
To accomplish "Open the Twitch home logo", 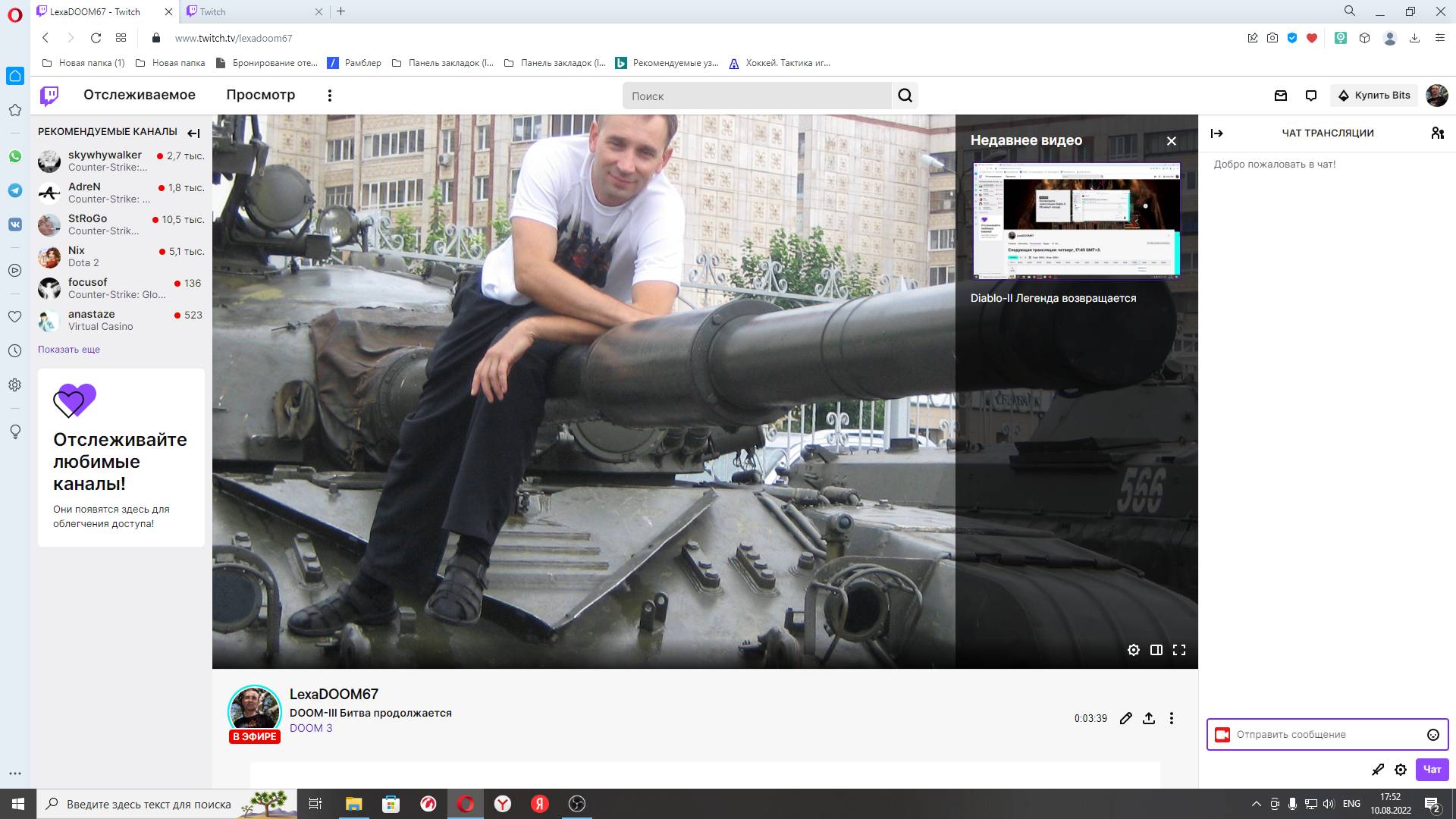I will pyautogui.click(x=49, y=96).
